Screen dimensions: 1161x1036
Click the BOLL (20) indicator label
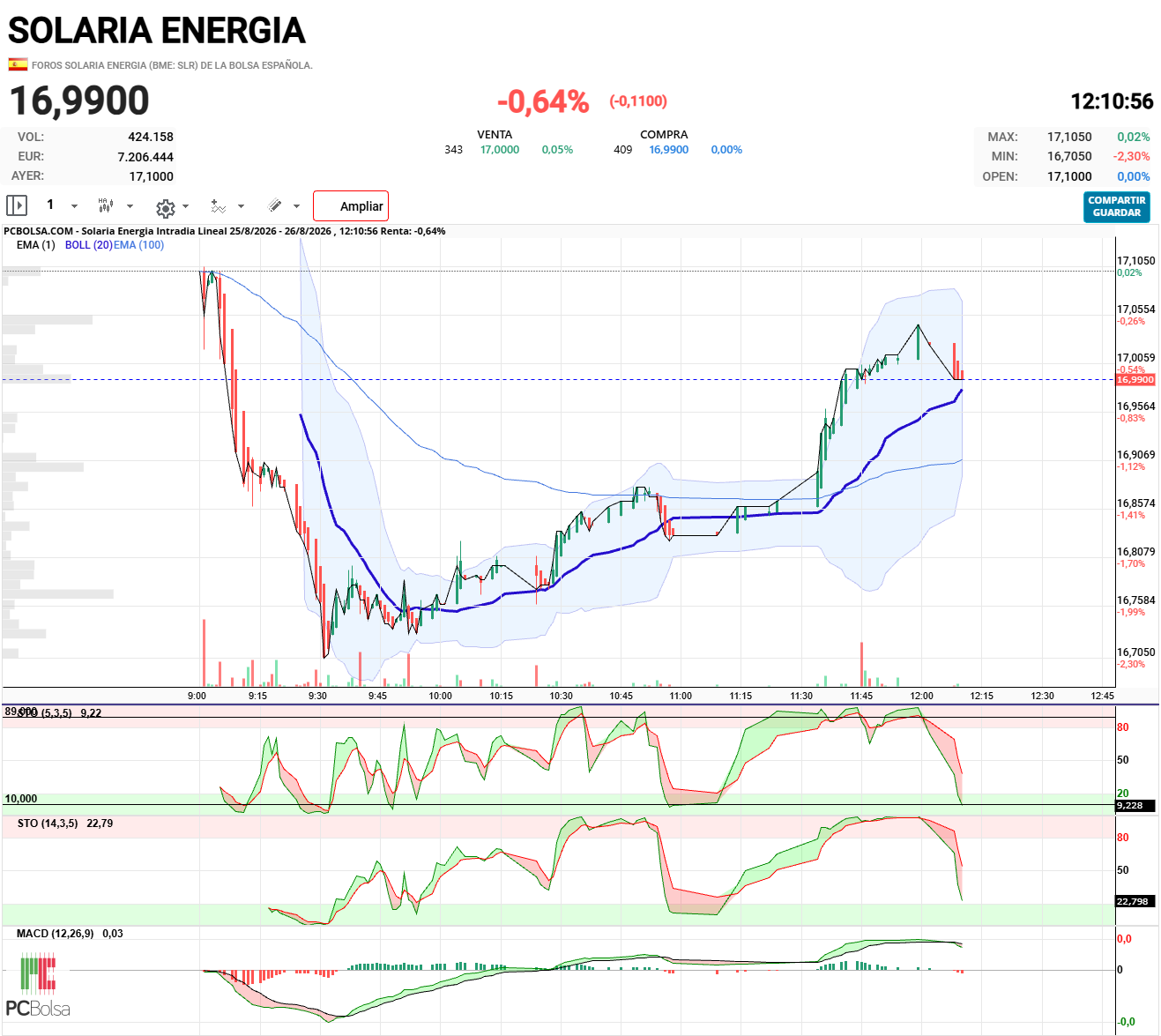(x=89, y=245)
